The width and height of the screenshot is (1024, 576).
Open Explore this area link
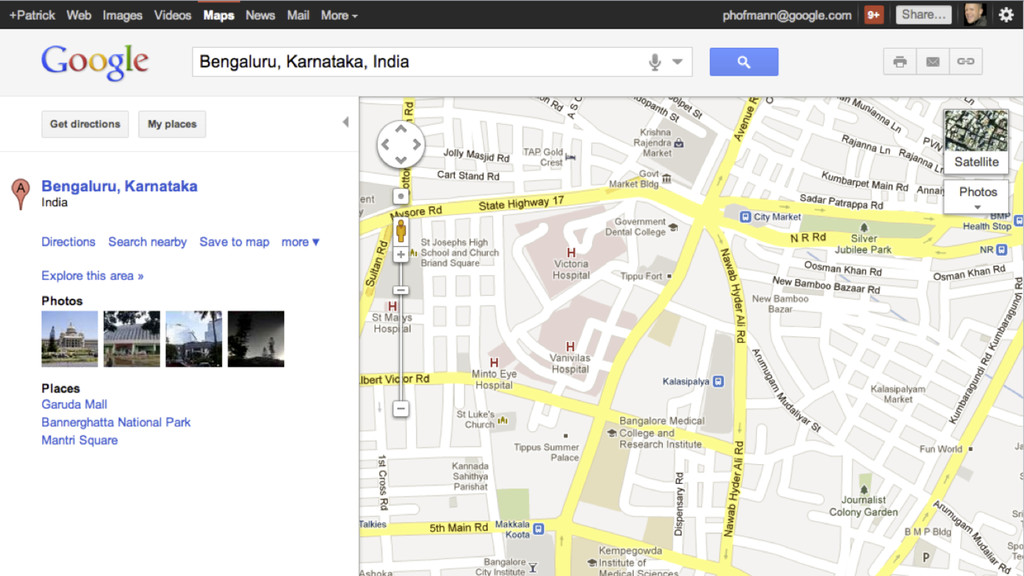(x=93, y=276)
